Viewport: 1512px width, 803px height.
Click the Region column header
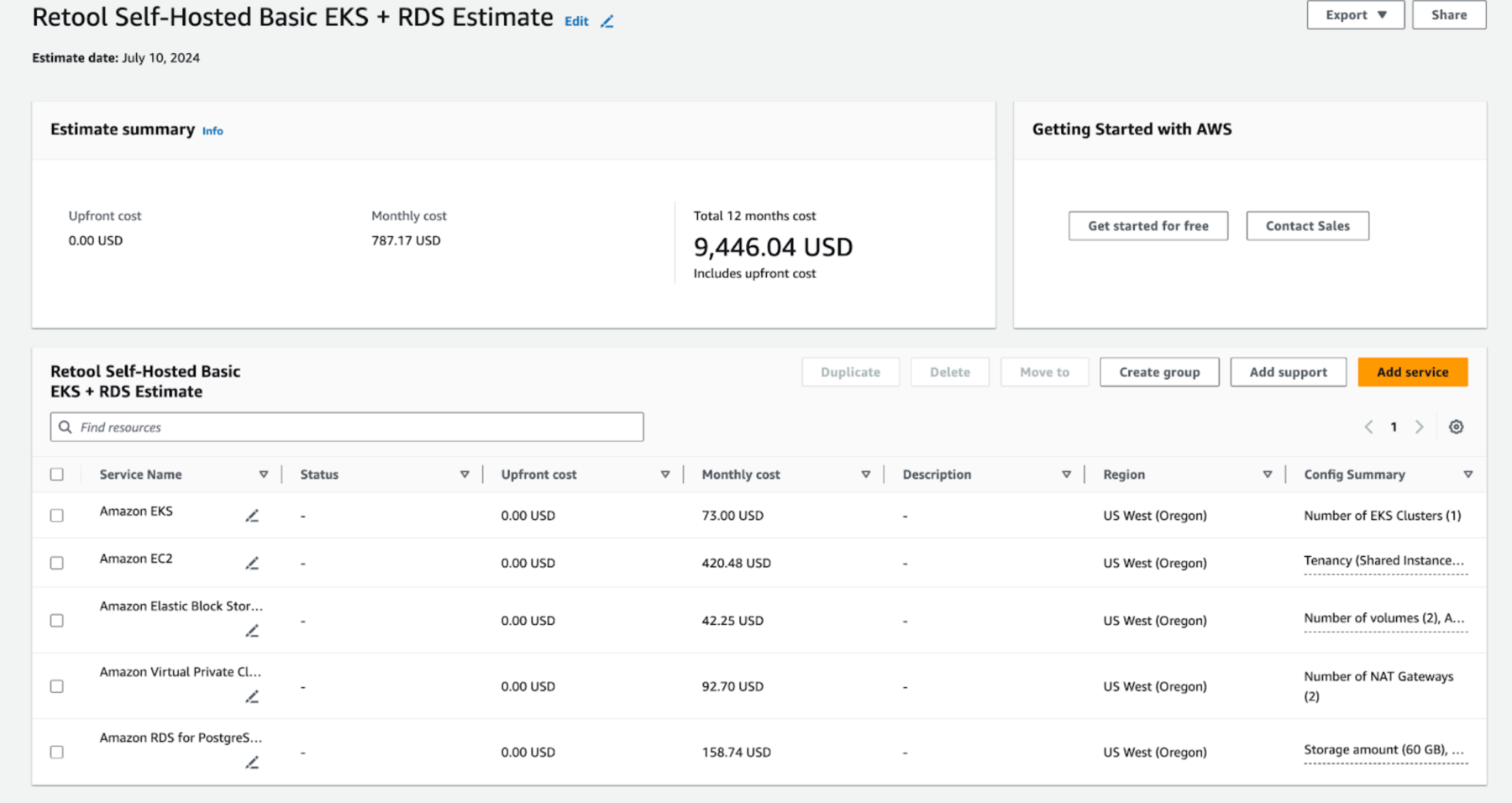pyautogui.click(x=1124, y=475)
